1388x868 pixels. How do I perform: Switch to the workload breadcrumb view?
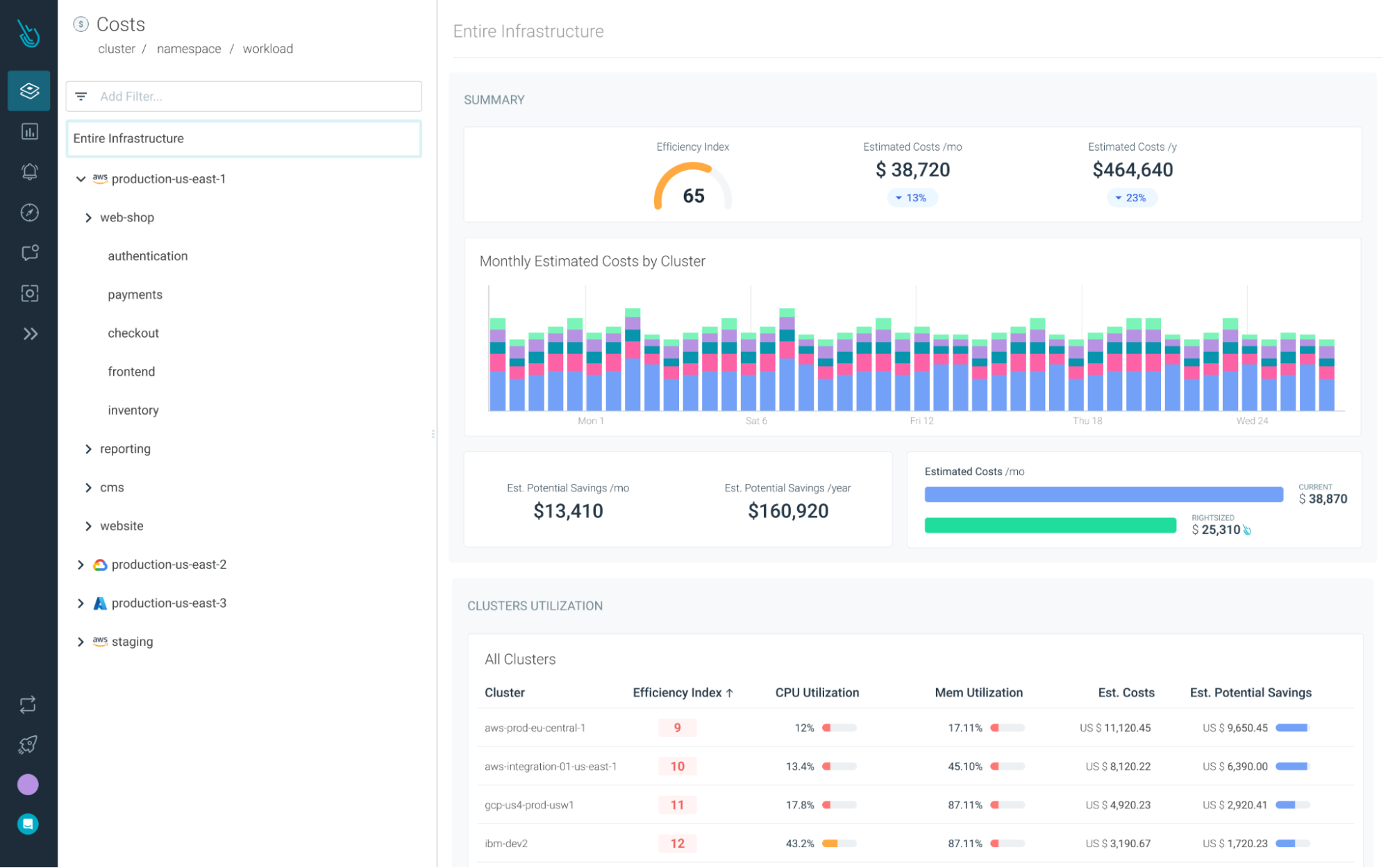pyautogui.click(x=267, y=49)
